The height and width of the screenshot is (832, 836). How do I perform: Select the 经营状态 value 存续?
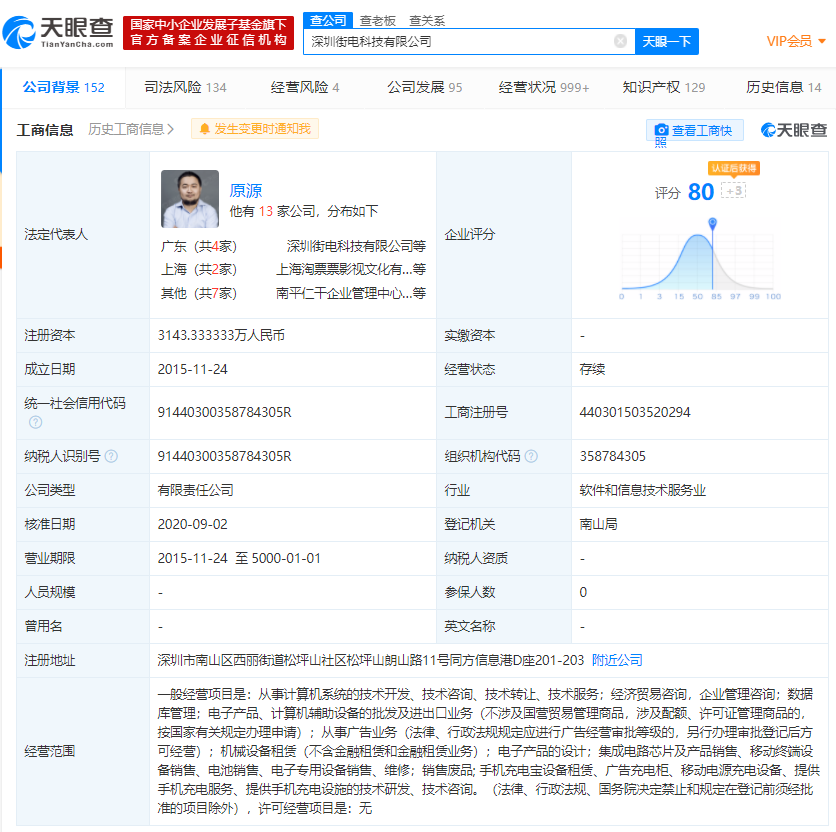tap(592, 370)
